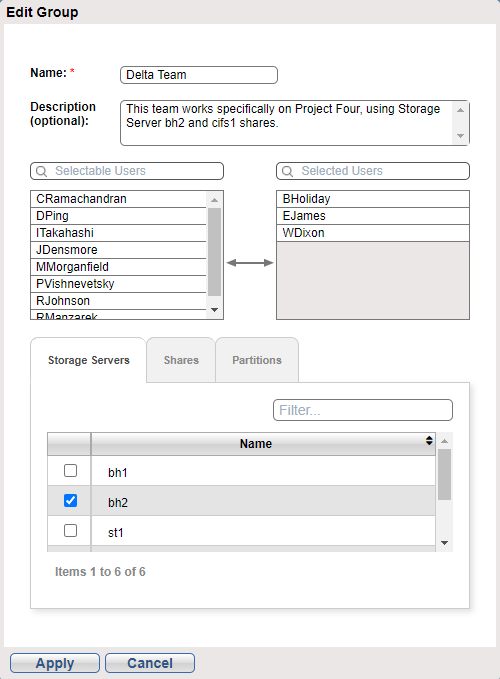Uncheck the bh2 storage server checkbox

71,501
